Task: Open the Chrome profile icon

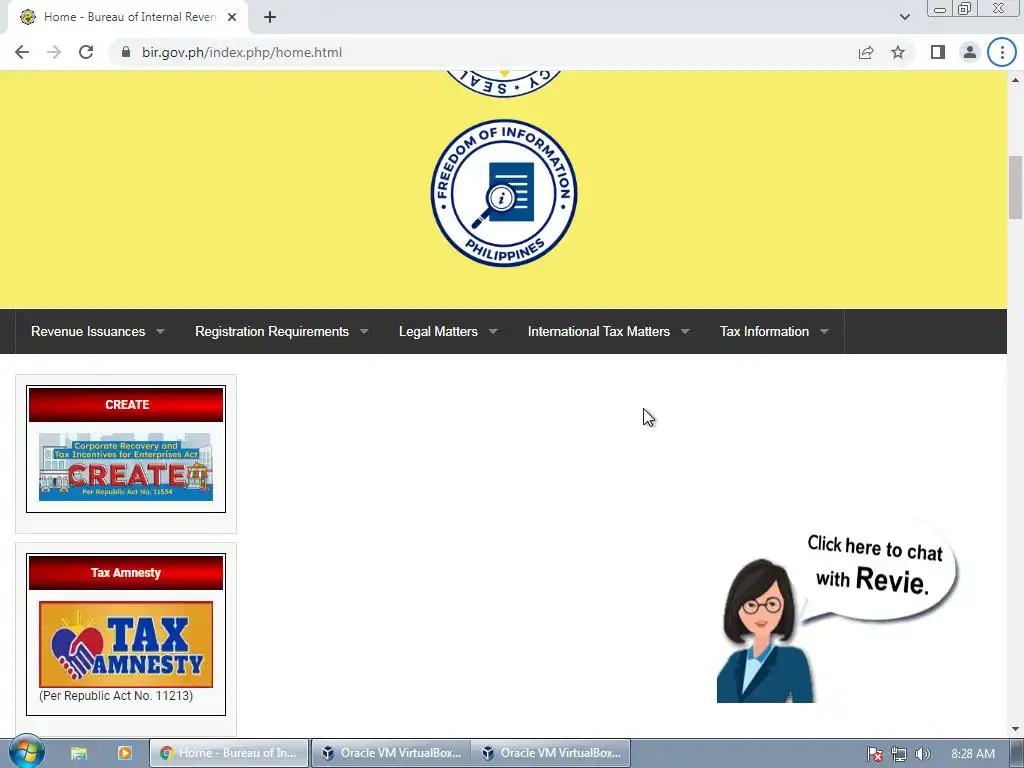Action: pyautogui.click(x=970, y=52)
